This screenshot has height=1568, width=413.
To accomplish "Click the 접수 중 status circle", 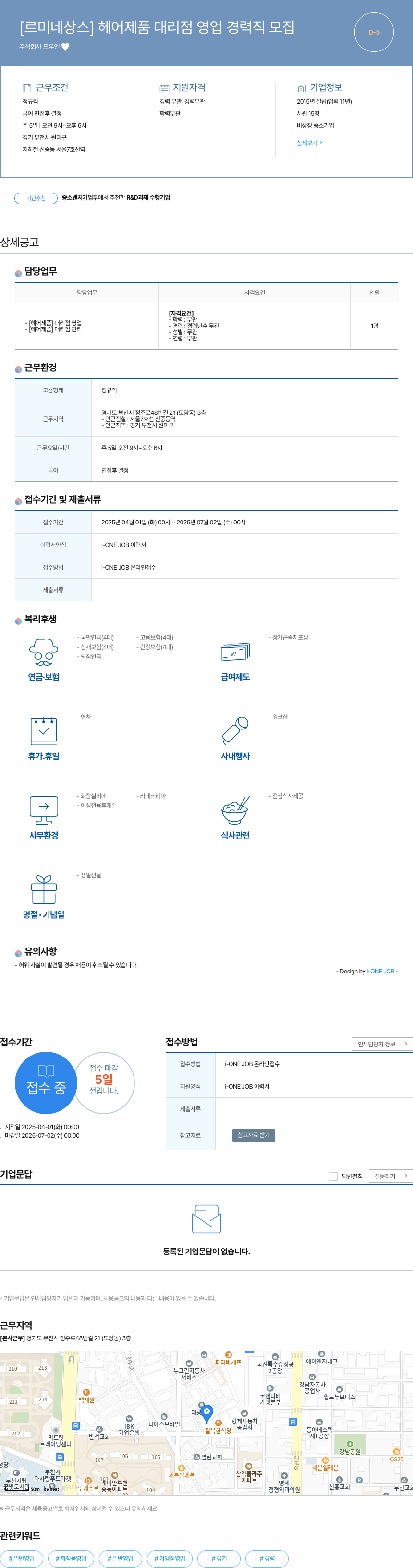I will 46,1083.
